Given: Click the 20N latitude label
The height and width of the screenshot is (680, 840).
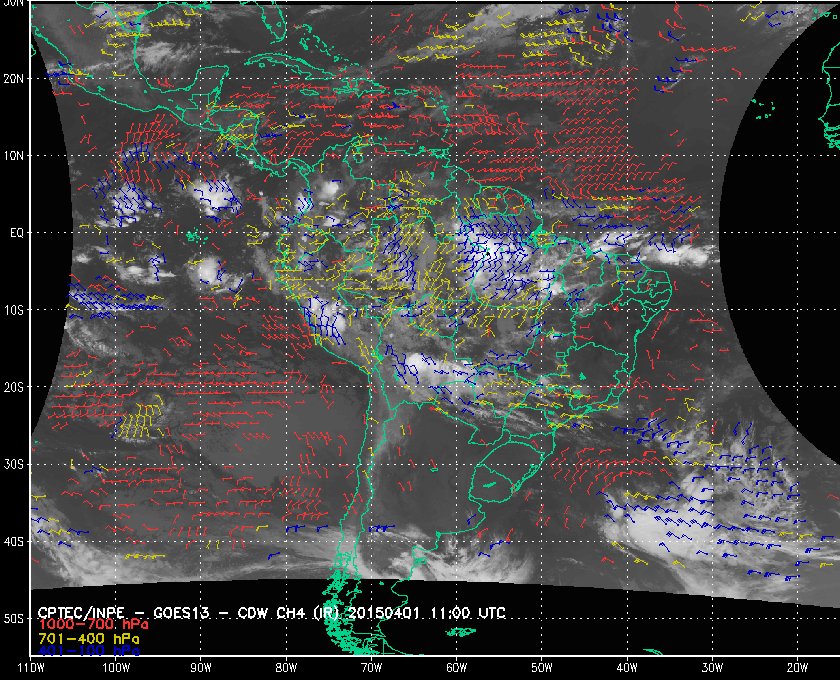Looking at the screenshot, I should tap(13, 78).
